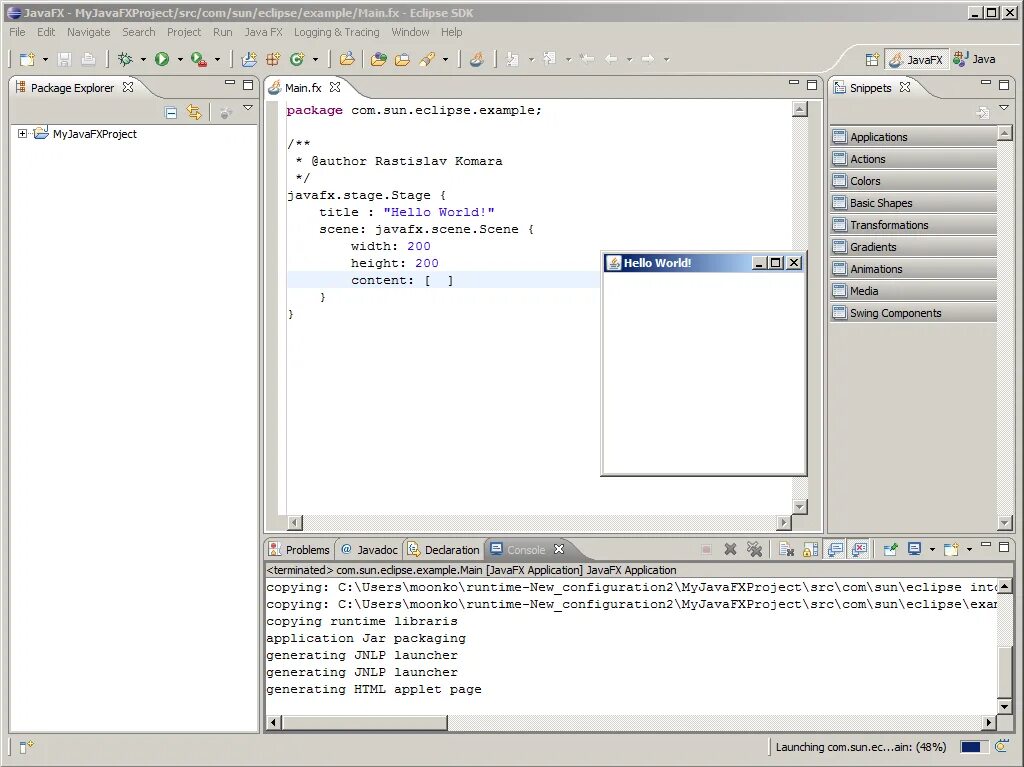Image resolution: width=1024 pixels, height=767 pixels.
Task: Open the Actions snippets category
Action: point(913,159)
